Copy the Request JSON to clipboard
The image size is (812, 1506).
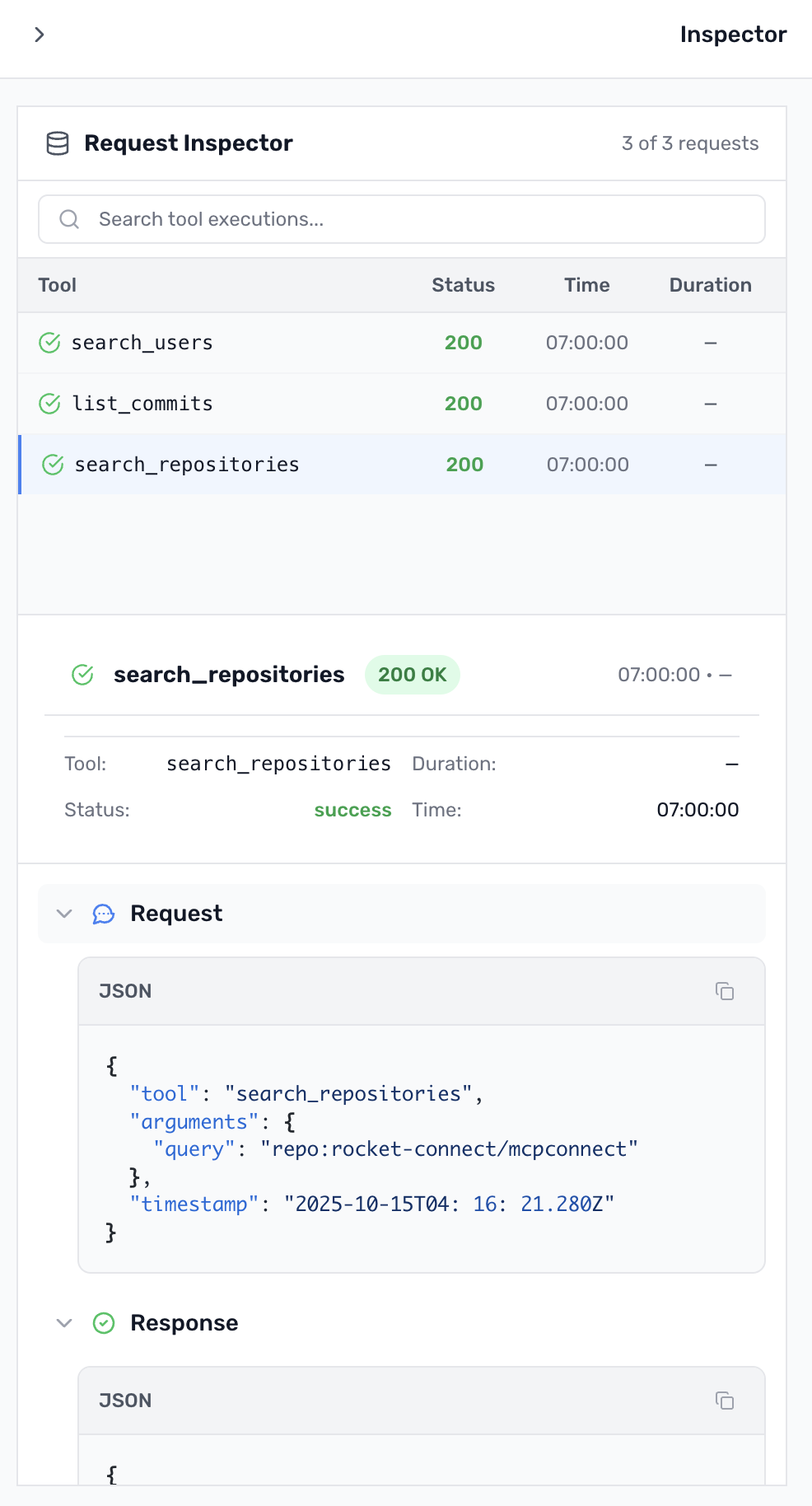click(725, 991)
